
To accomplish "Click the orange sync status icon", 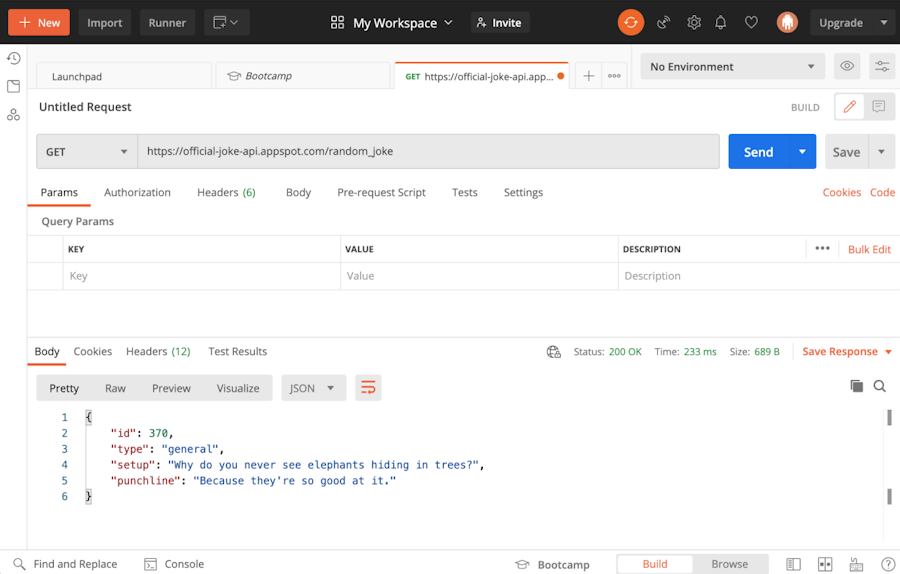I will (631, 22).
